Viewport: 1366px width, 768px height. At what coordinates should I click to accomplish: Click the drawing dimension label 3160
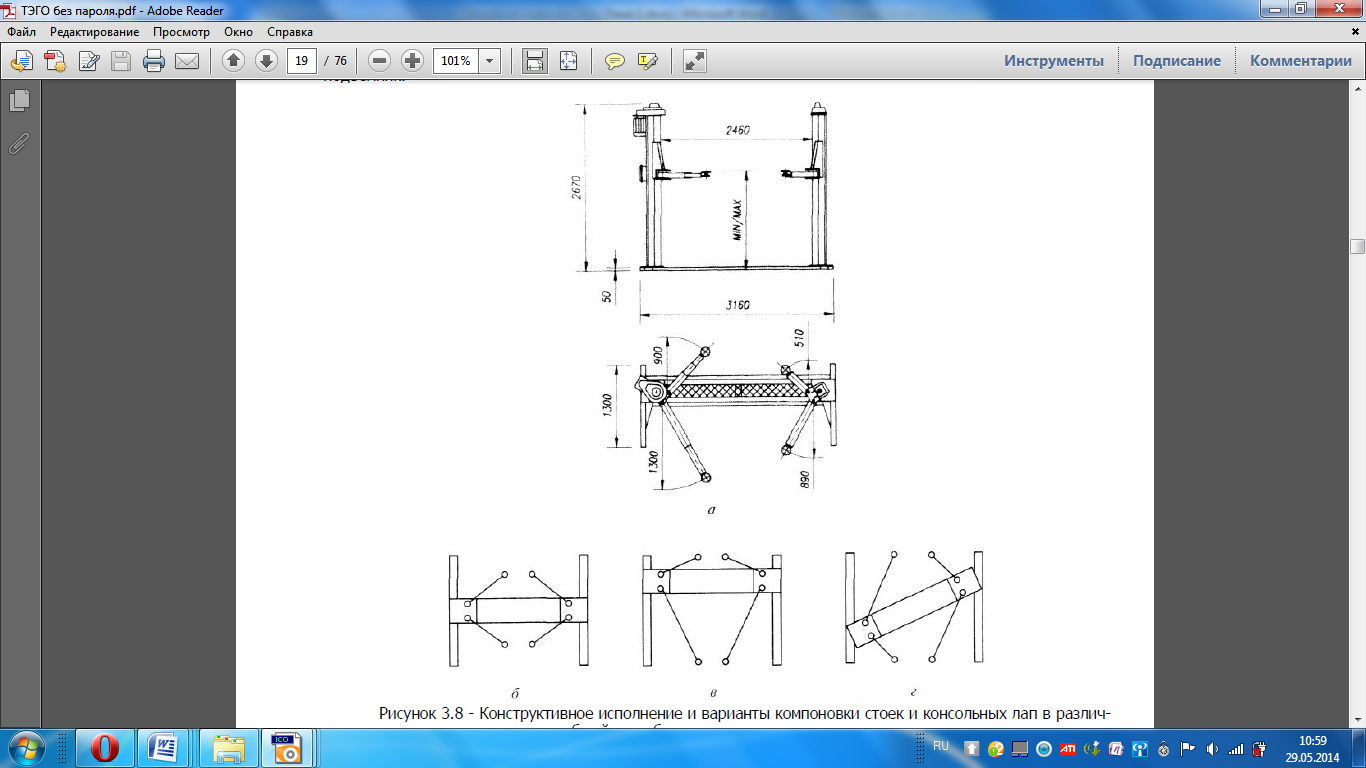click(737, 305)
